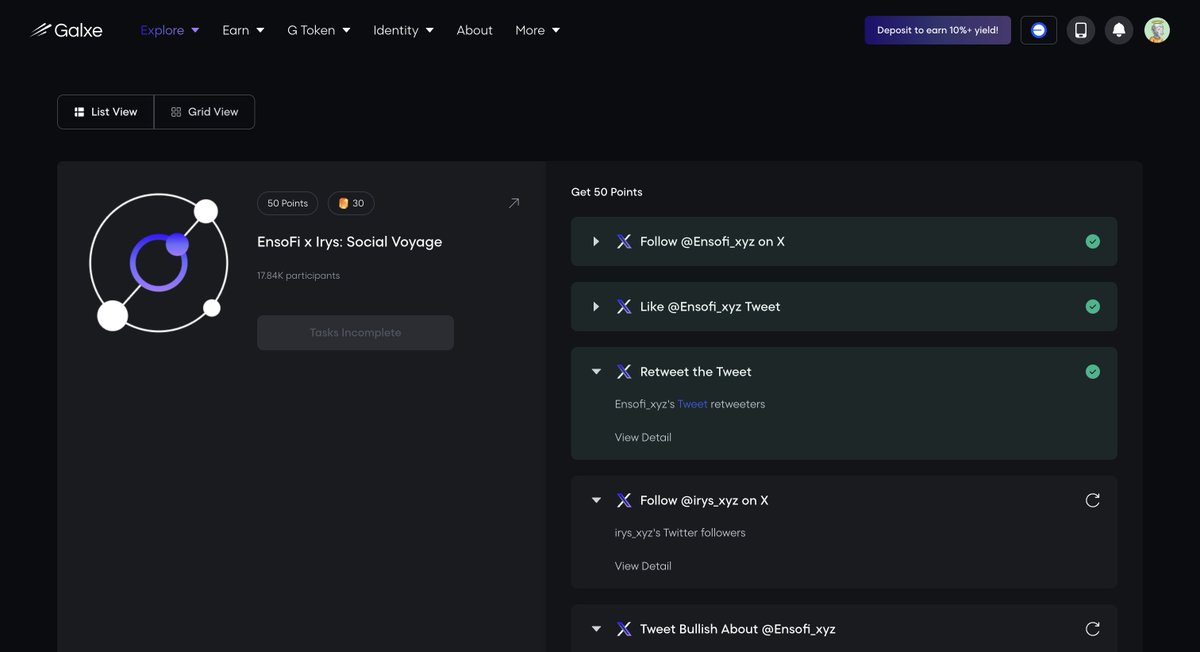This screenshot has height=652, width=1200.
Task: Click the 17.84K participants text
Action: [x=298, y=275]
